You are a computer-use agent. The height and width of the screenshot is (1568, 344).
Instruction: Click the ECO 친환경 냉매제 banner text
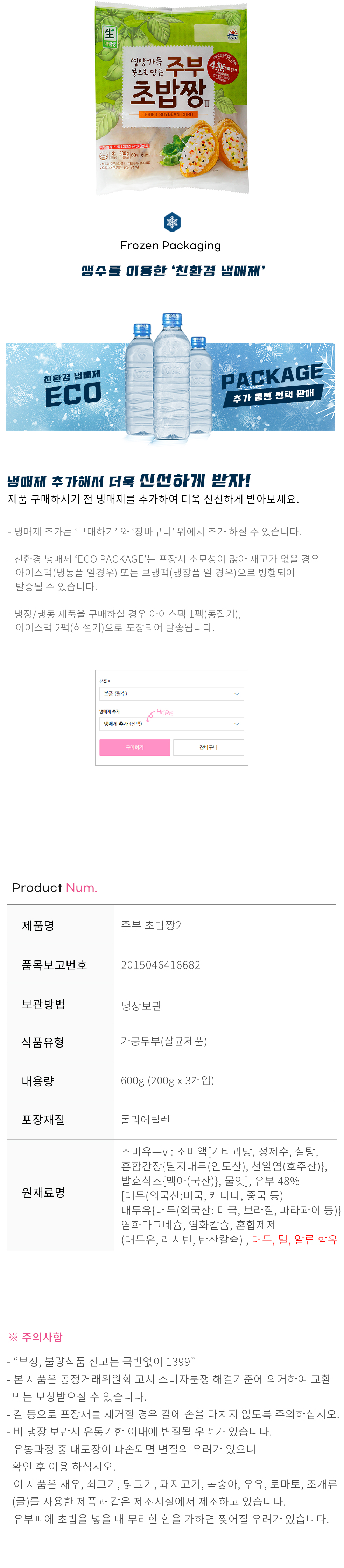click(x=72, y=389)
